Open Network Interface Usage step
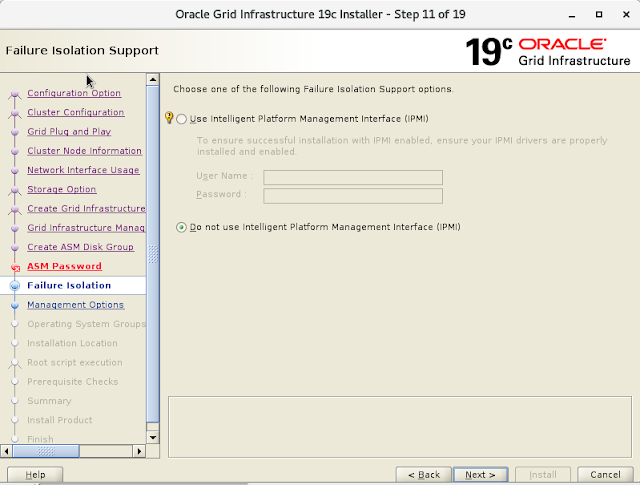The width and height of the screenshot is (640, 485). point(83,170)
